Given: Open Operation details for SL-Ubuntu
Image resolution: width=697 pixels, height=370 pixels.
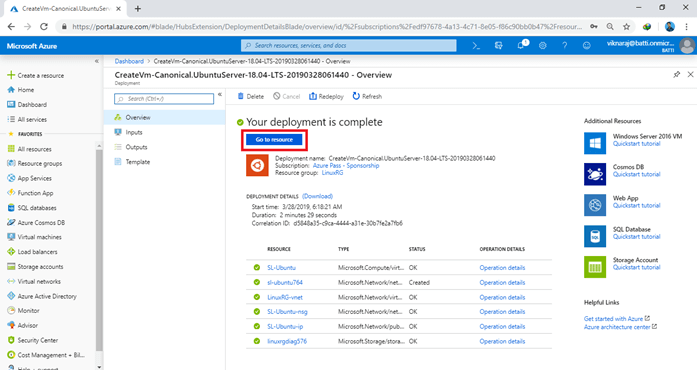Looking at the screenshot, I should pyautogui.click(x=502, y=268).
